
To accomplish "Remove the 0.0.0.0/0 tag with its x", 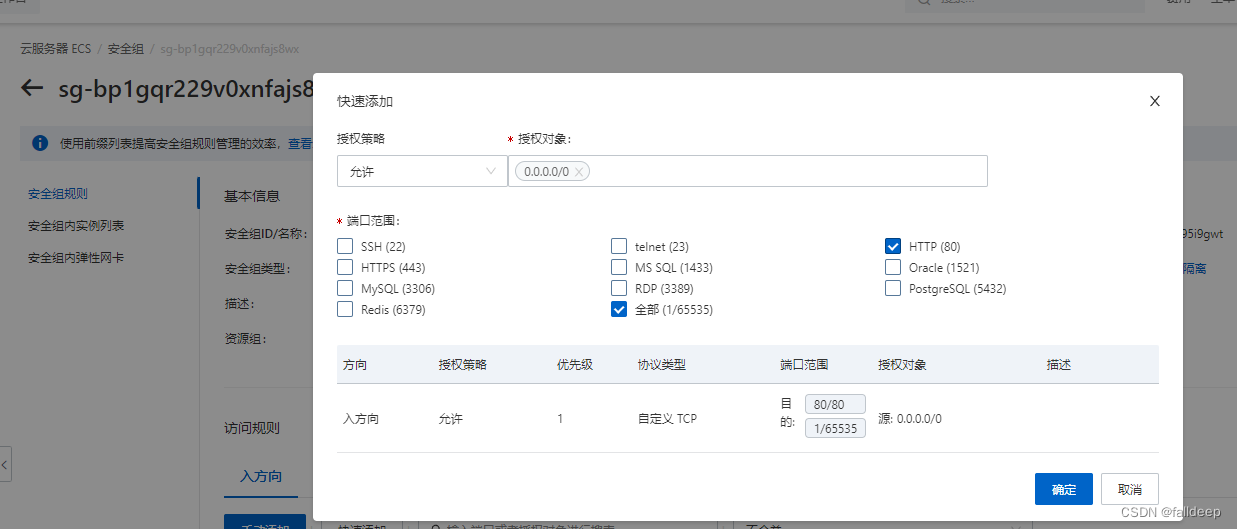I will 579,172.
